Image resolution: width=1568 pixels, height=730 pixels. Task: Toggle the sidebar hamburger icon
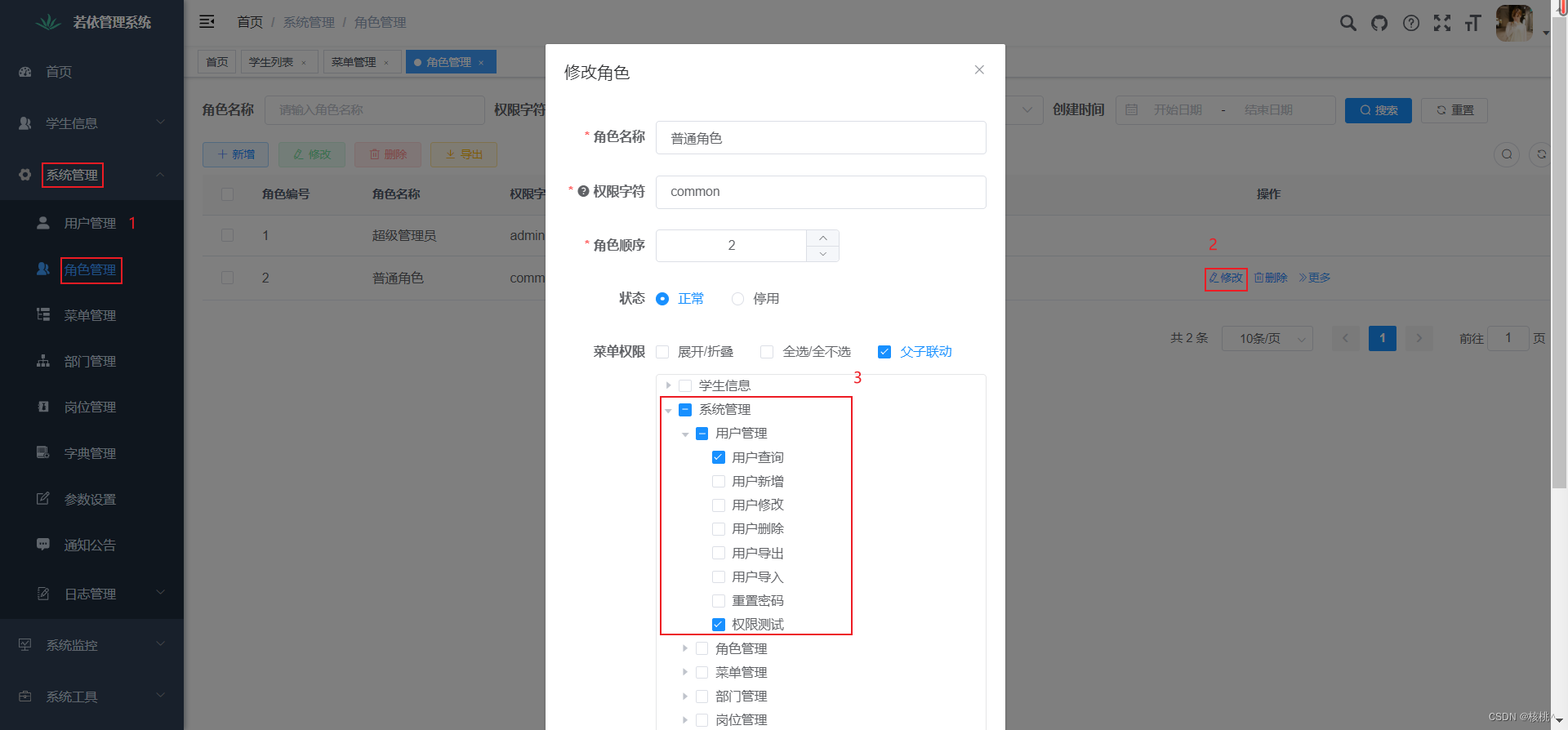coord(207,22)
